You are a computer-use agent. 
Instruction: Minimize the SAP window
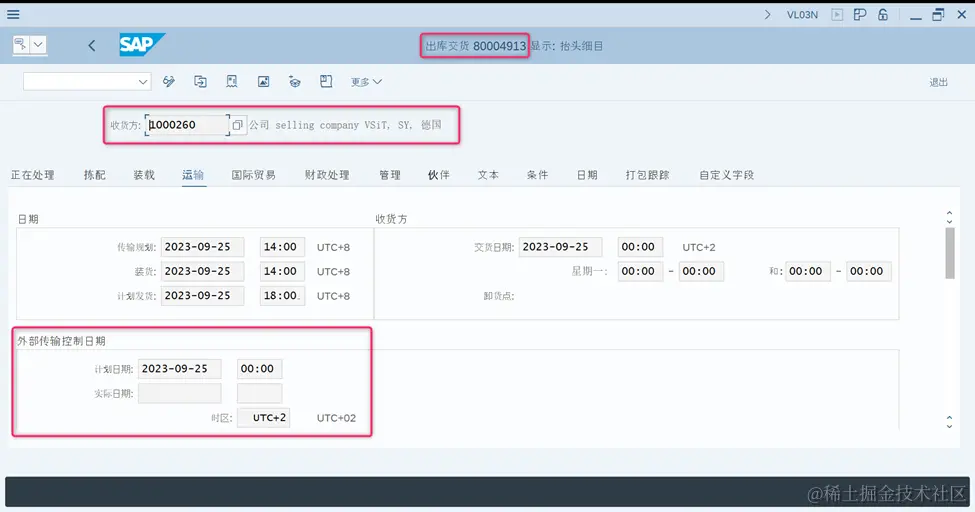click(915, 16)
